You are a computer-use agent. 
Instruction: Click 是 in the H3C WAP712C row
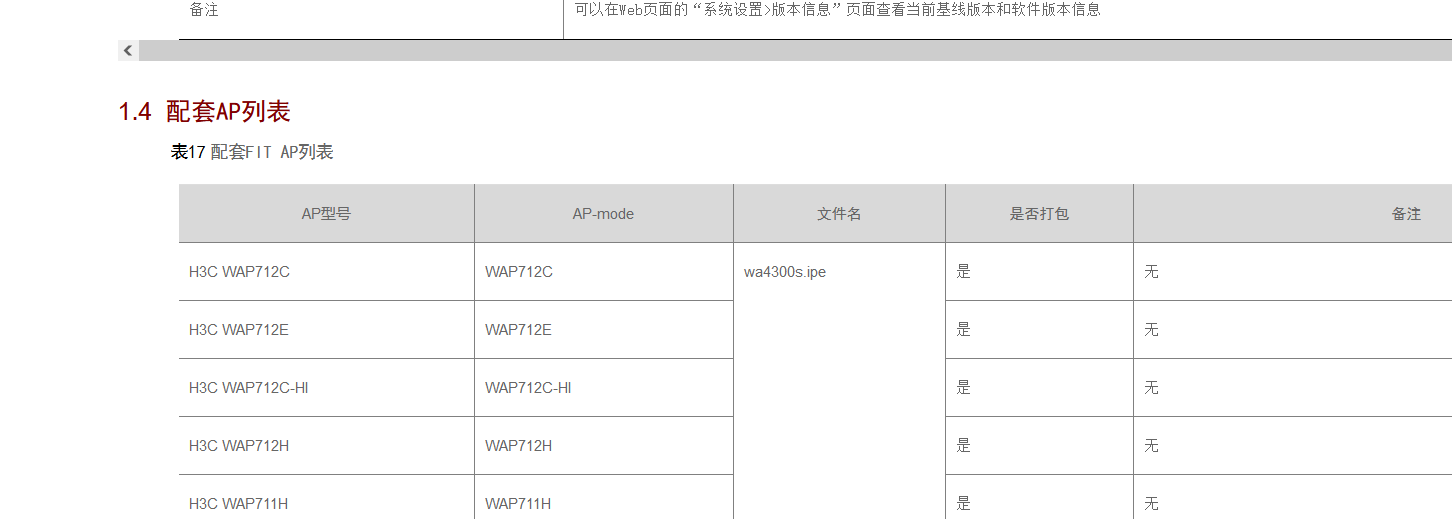tap(963, 272)
